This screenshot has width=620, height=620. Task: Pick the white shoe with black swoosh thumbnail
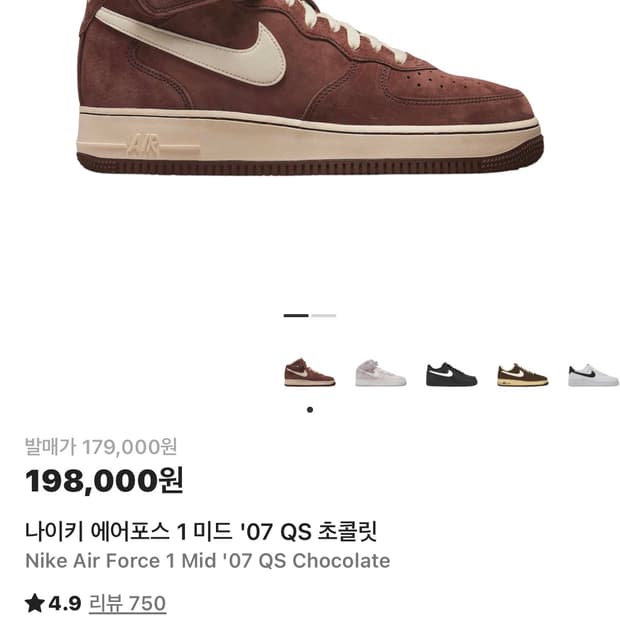click(594, 375)
